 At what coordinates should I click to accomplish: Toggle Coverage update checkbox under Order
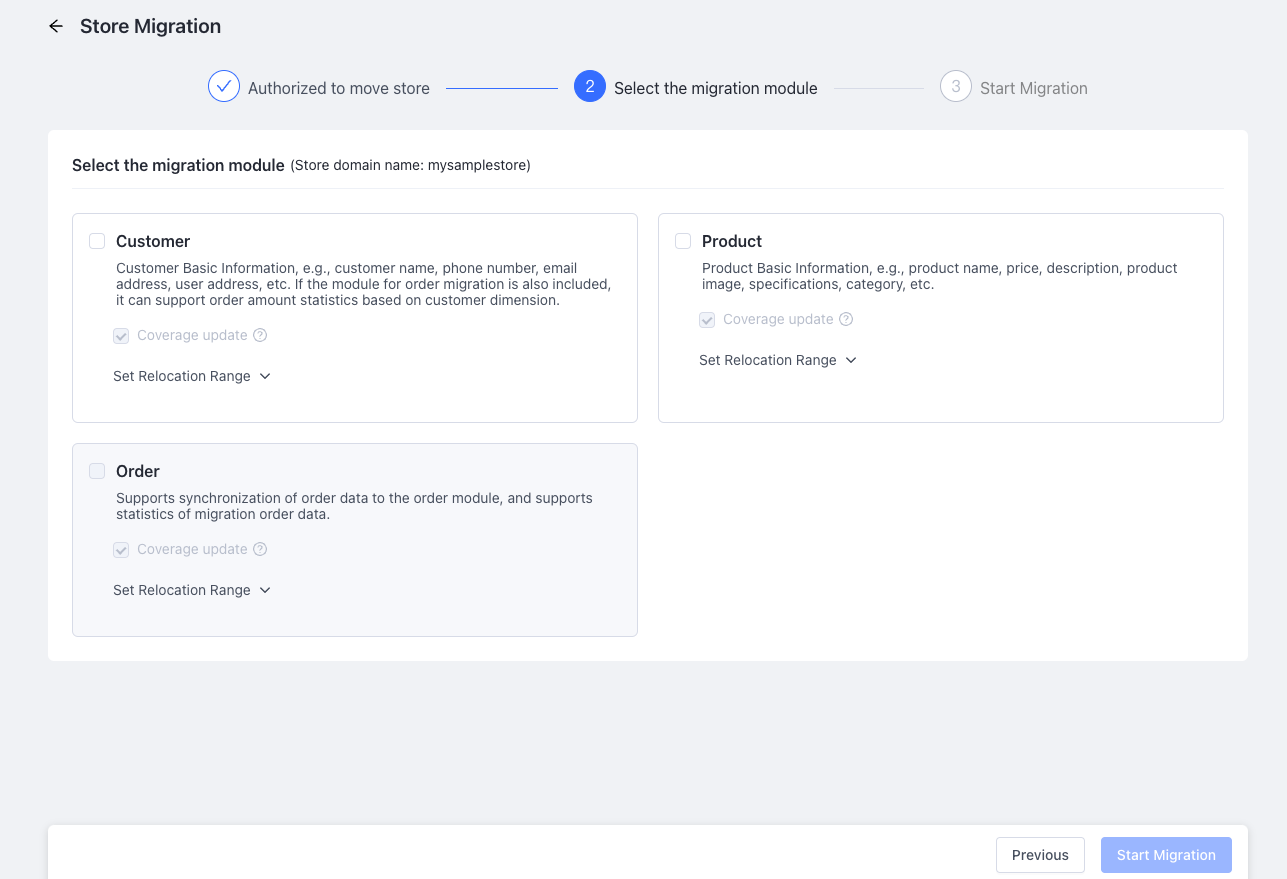click(121, 550)
